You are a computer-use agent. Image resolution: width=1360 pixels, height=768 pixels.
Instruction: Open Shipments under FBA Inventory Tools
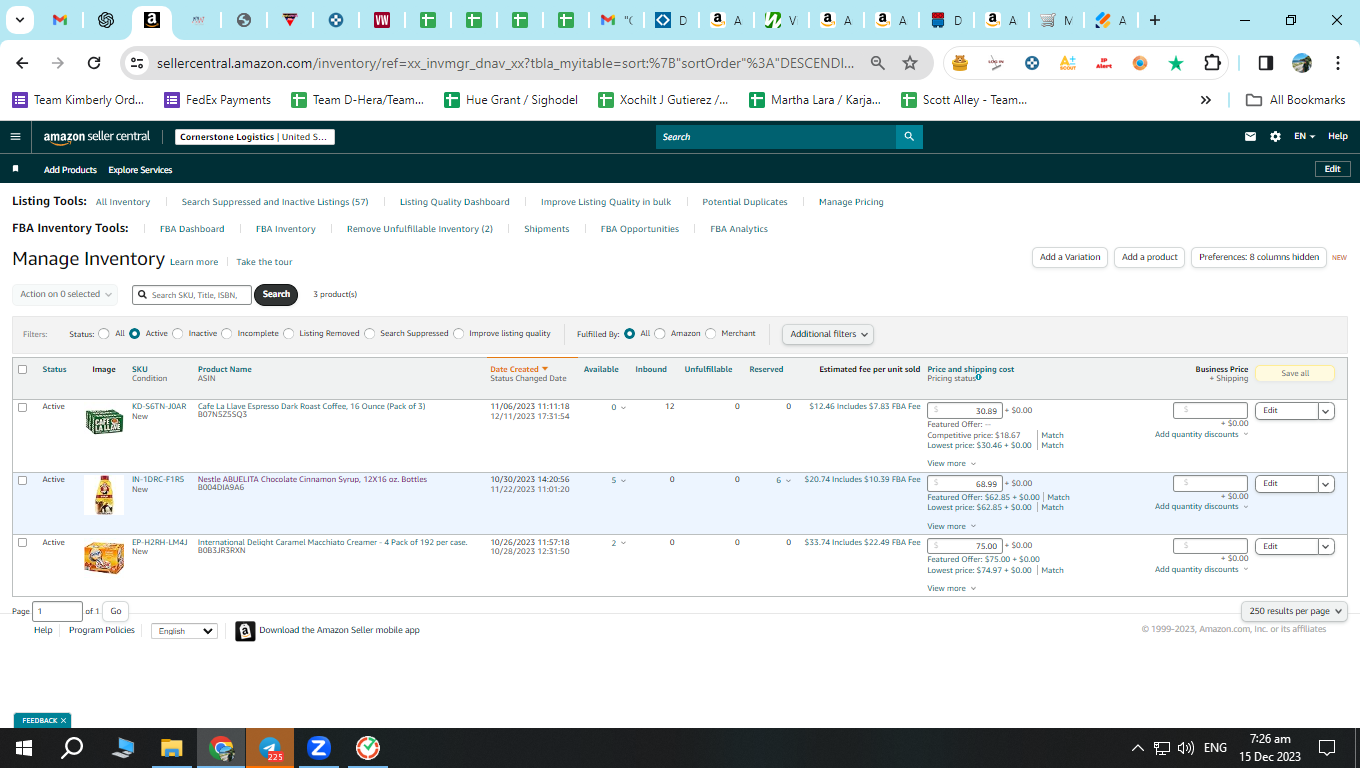[547, 229]
